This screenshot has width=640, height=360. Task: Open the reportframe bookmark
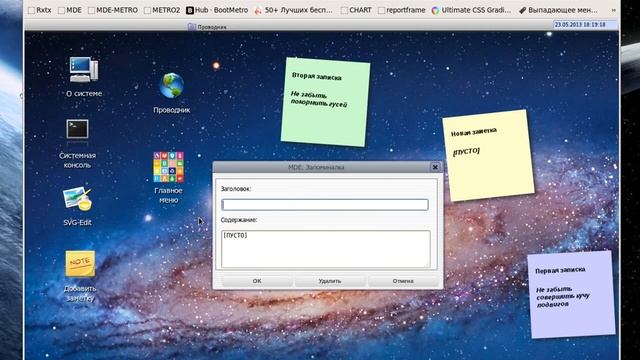[402, 10]
